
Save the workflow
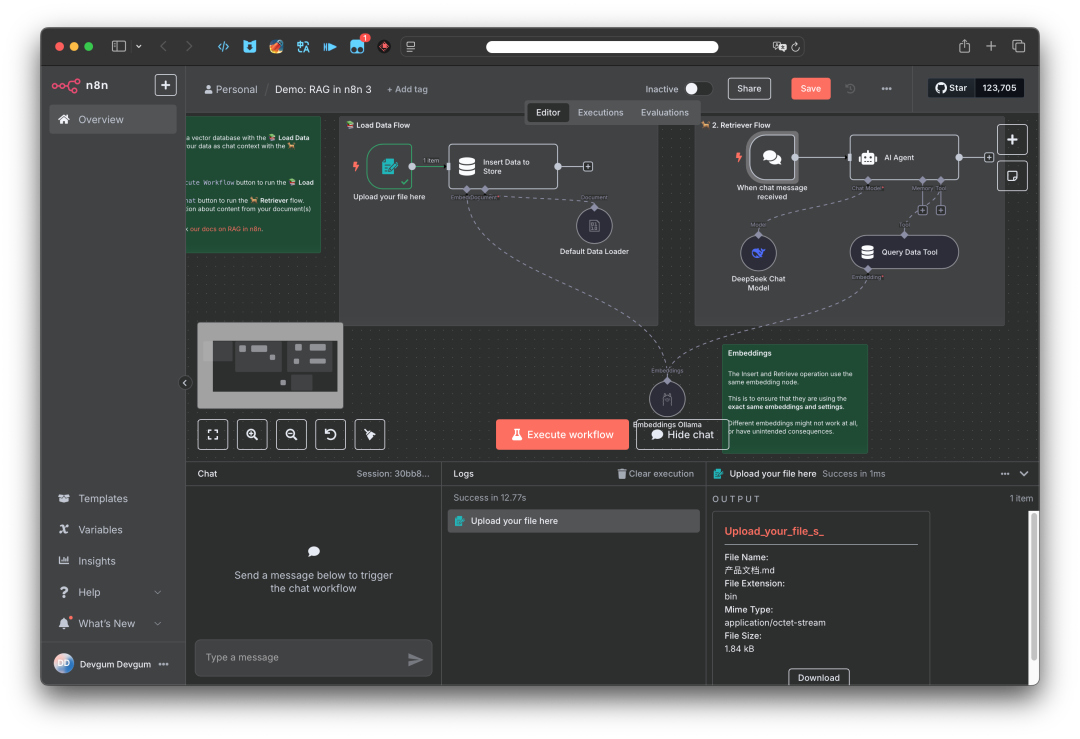click(811, 88)
